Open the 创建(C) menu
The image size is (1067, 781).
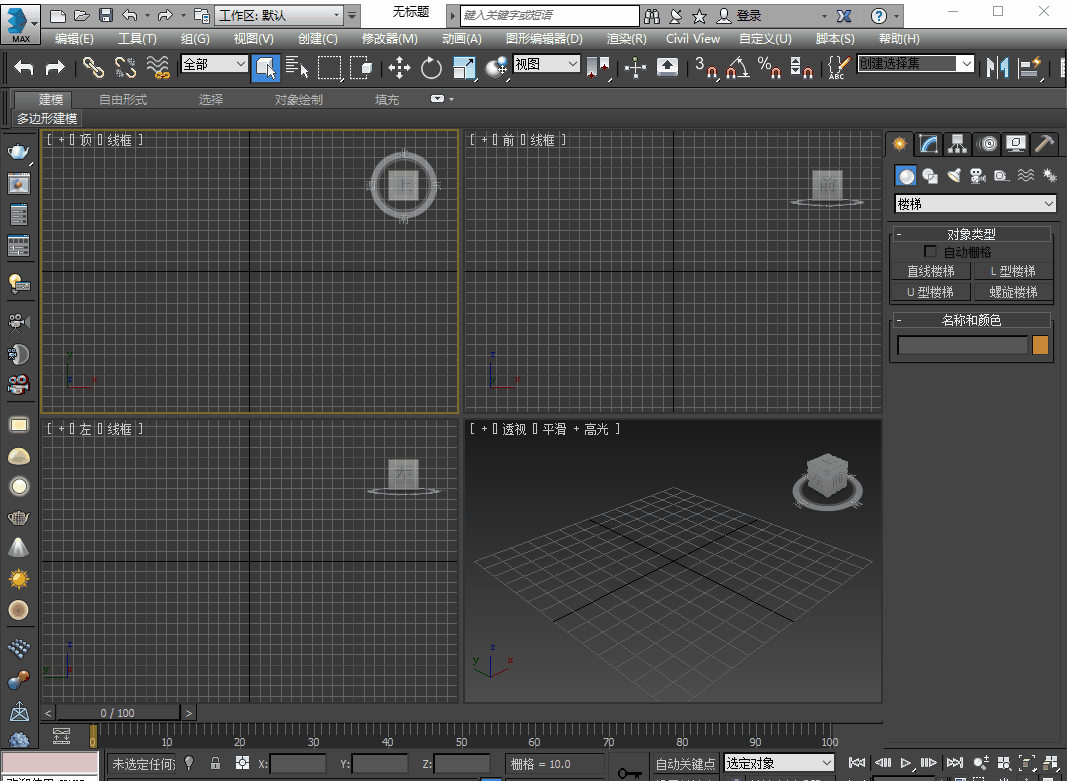coord(318,39)
